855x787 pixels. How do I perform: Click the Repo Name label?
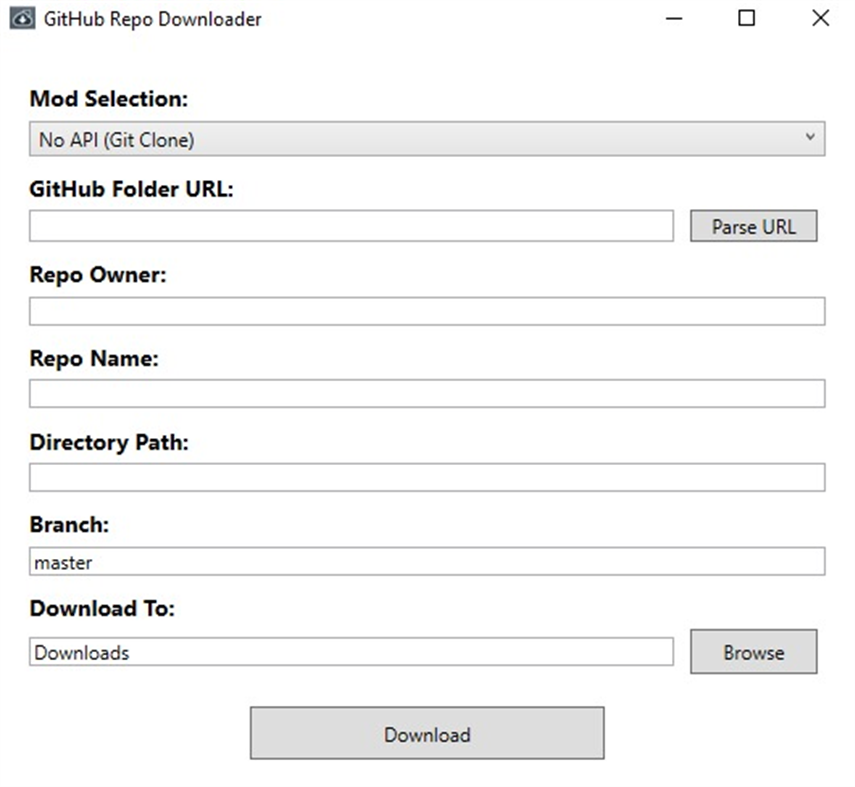tap(94, 359)
